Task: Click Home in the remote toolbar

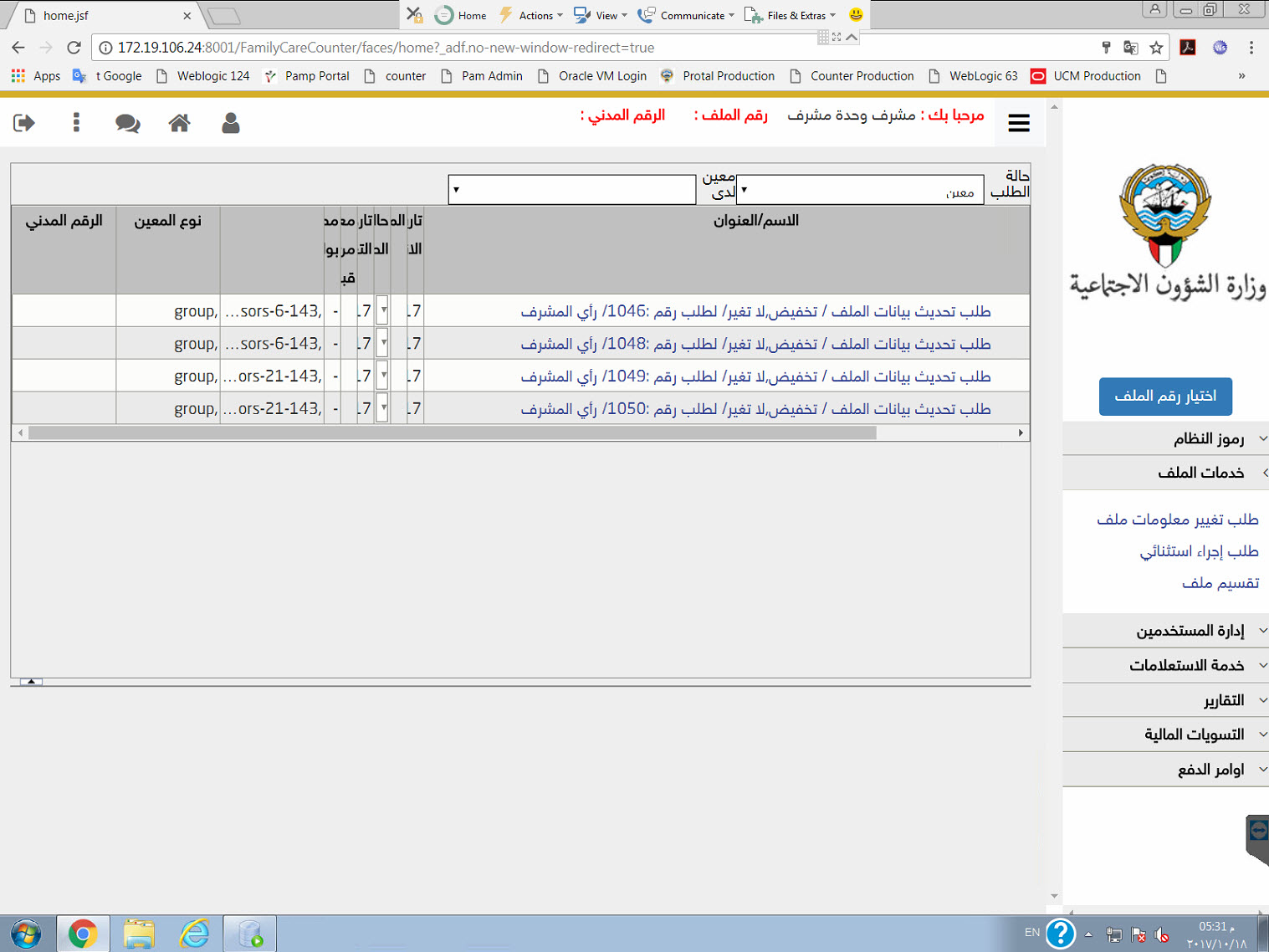Action: [461, 15]
